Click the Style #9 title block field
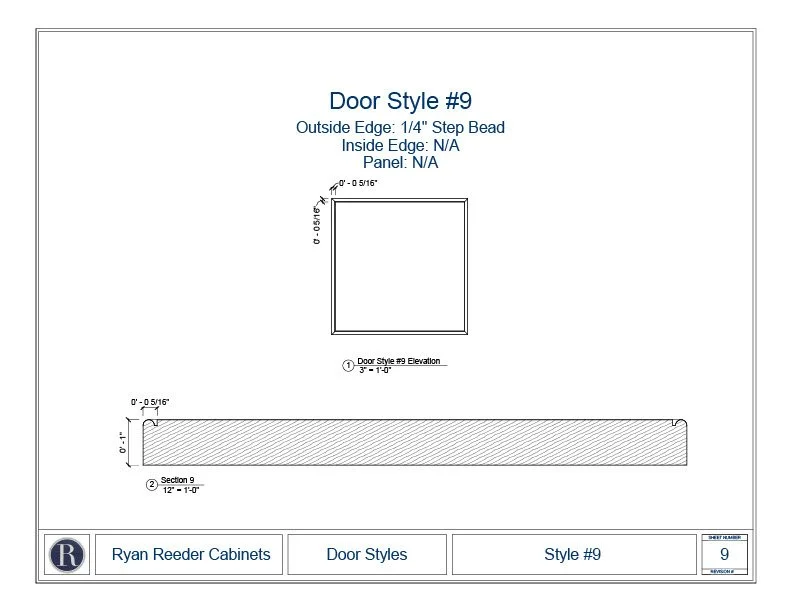 (x=574, y=554)
